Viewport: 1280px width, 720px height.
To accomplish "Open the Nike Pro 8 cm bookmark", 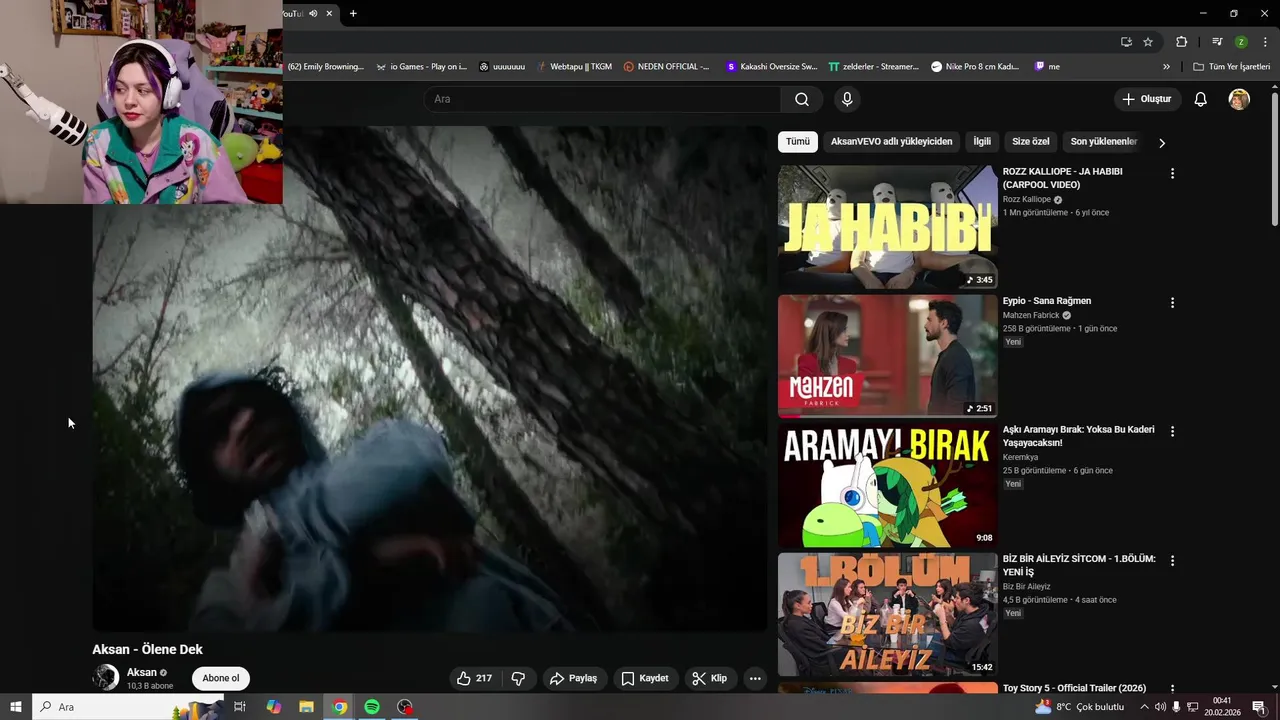I will (975, 67).
